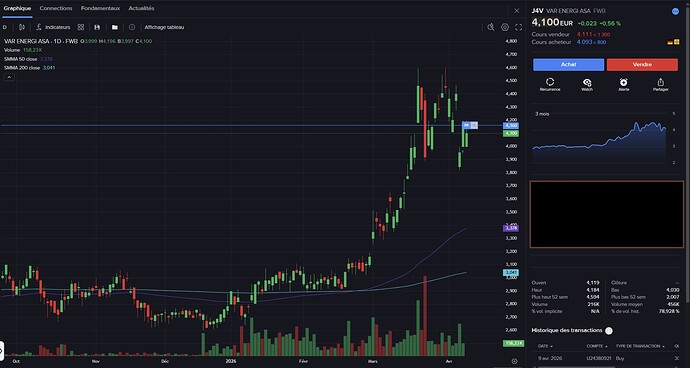Click the chart search magnifier icon

click(491, 27)
